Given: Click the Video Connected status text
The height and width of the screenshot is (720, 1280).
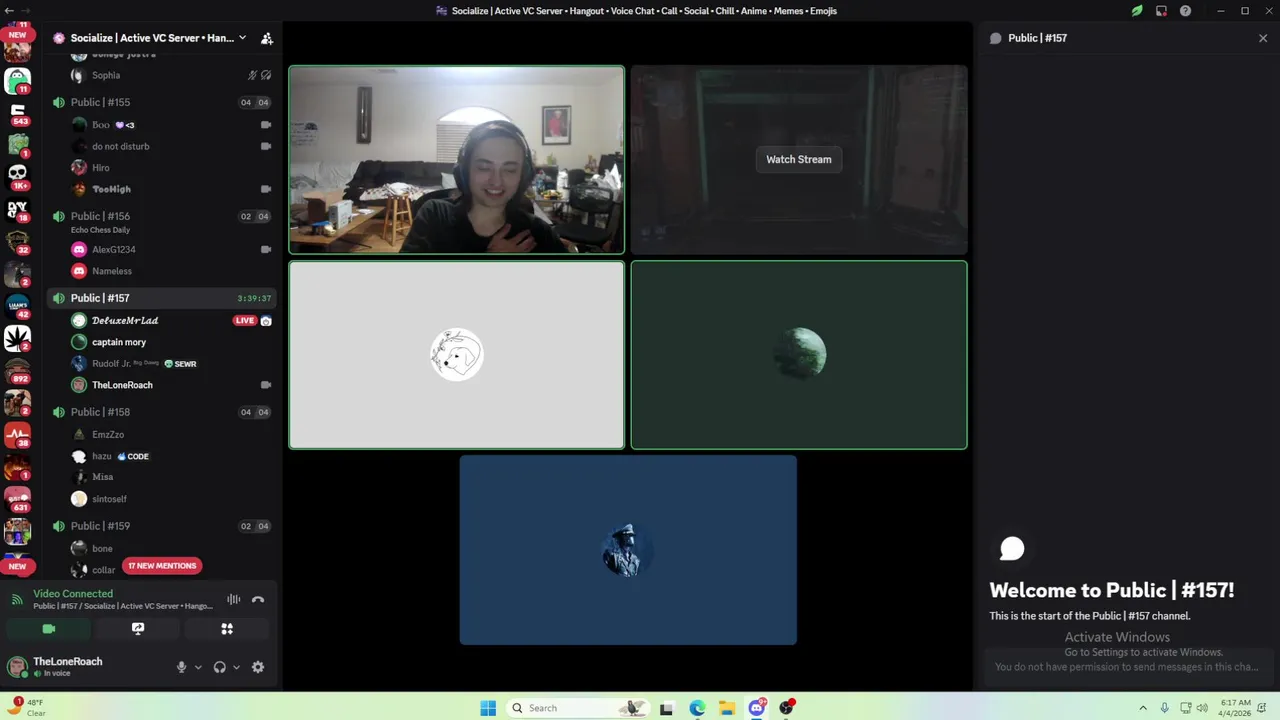Looking at the screenshot, I should (73, 594).
